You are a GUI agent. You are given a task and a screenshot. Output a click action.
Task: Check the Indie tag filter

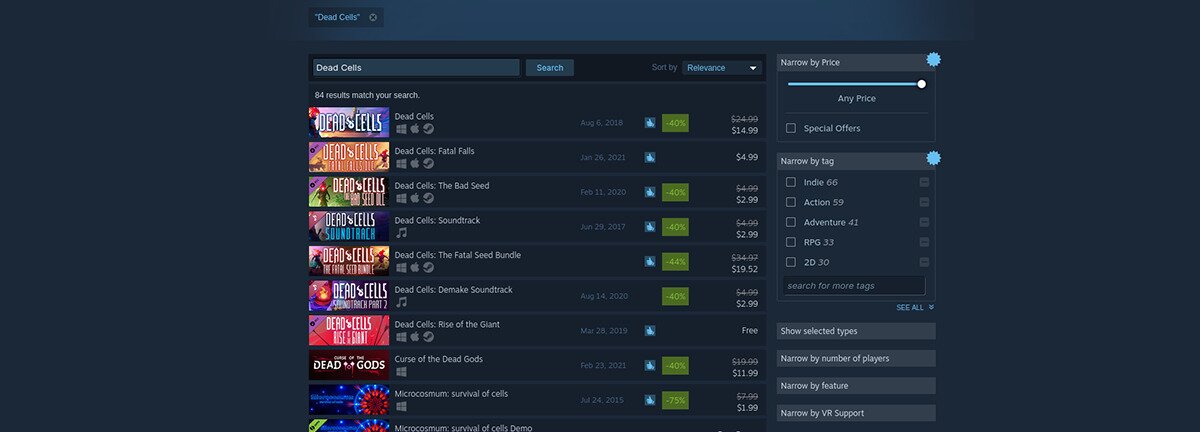coord(791,182)
